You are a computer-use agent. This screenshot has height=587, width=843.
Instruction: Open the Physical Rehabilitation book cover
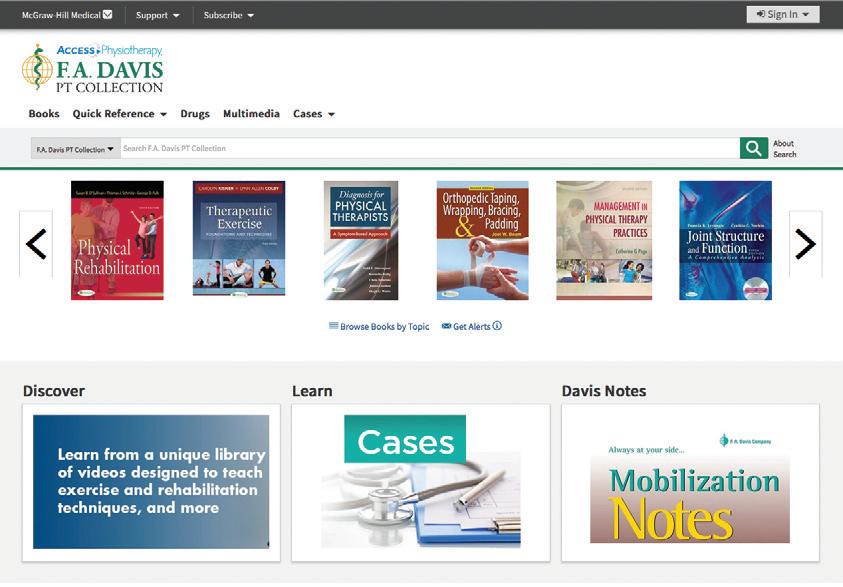pos(117,240)
